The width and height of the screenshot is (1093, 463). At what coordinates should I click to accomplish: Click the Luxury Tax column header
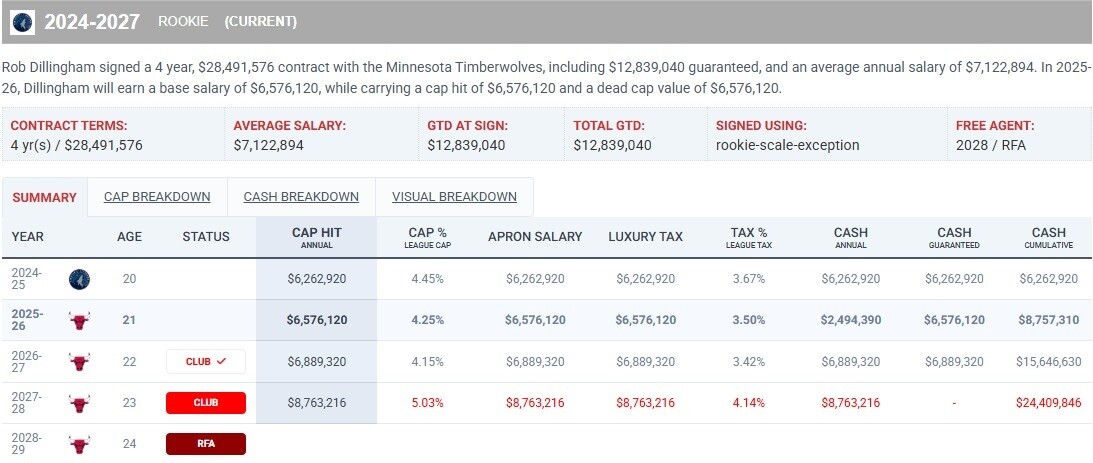(x=645, y=237)
